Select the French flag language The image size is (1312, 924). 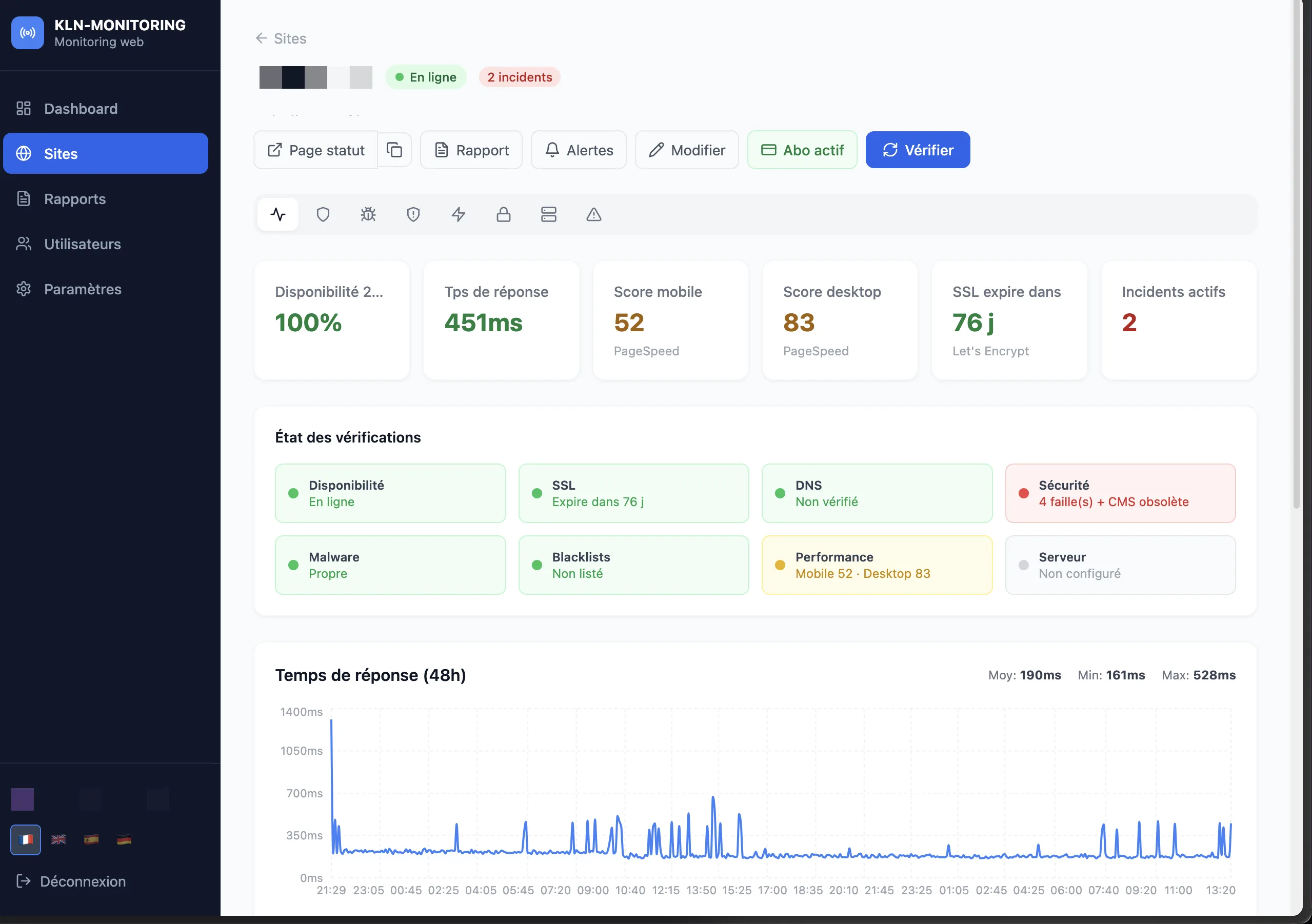26,839
